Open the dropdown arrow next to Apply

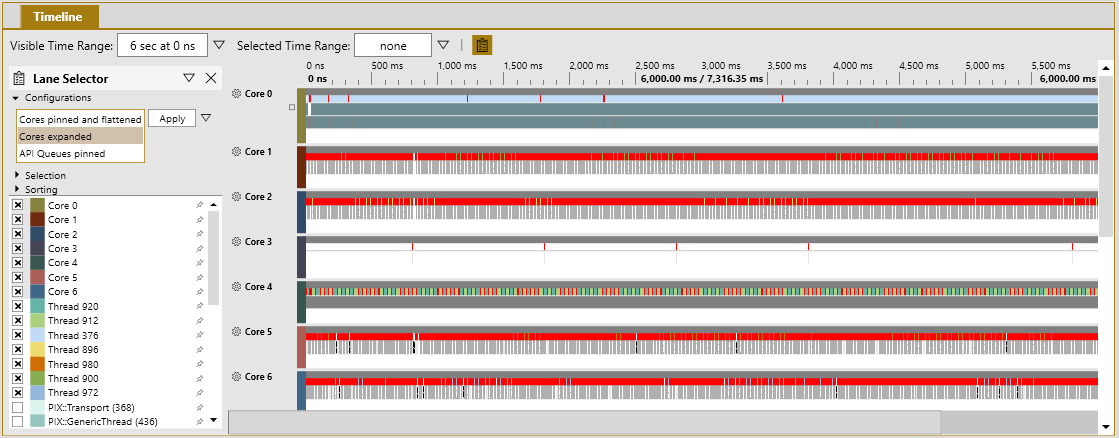(x=206, y=118)
